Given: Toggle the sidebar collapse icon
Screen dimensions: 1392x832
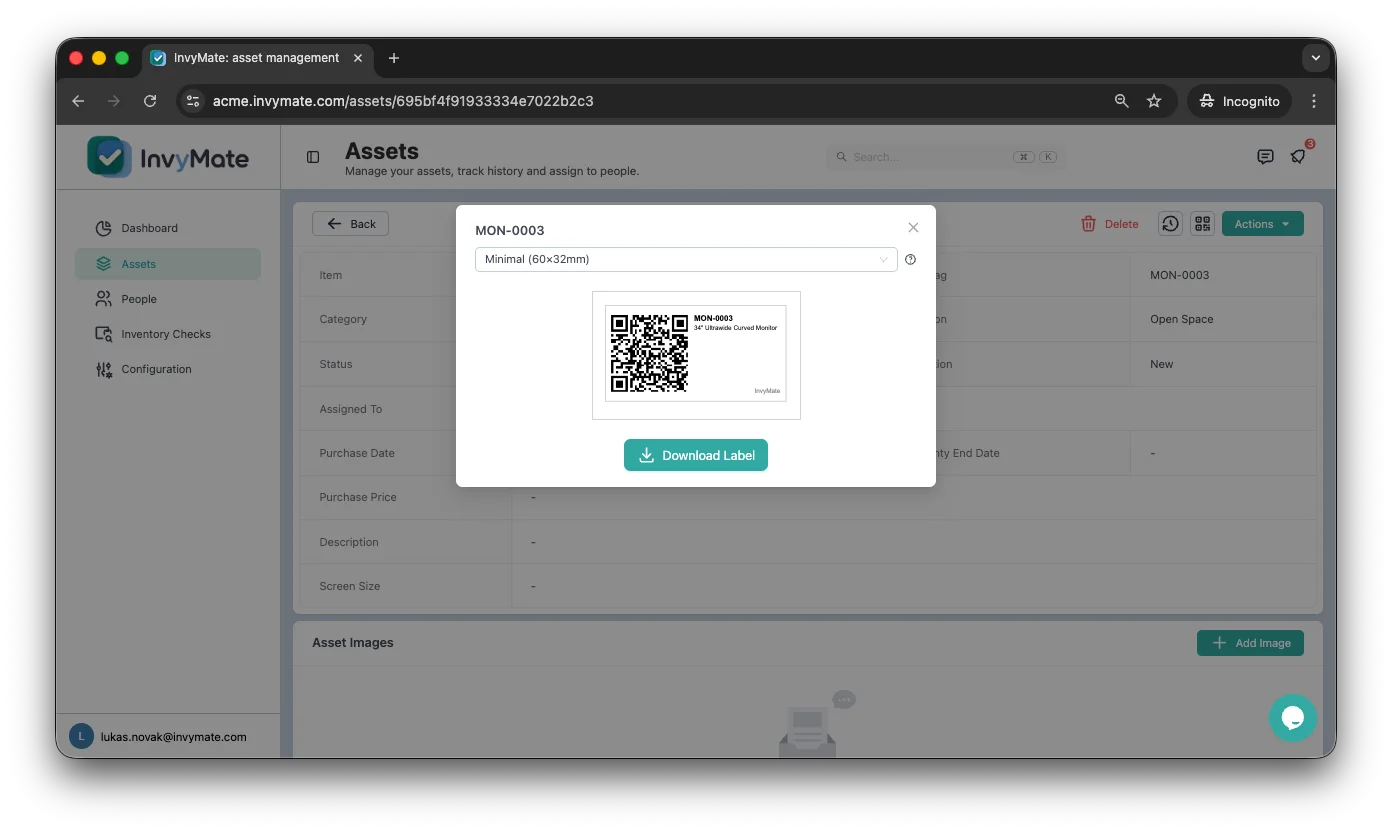Looking at the screenshot, I should coord(313,157).
